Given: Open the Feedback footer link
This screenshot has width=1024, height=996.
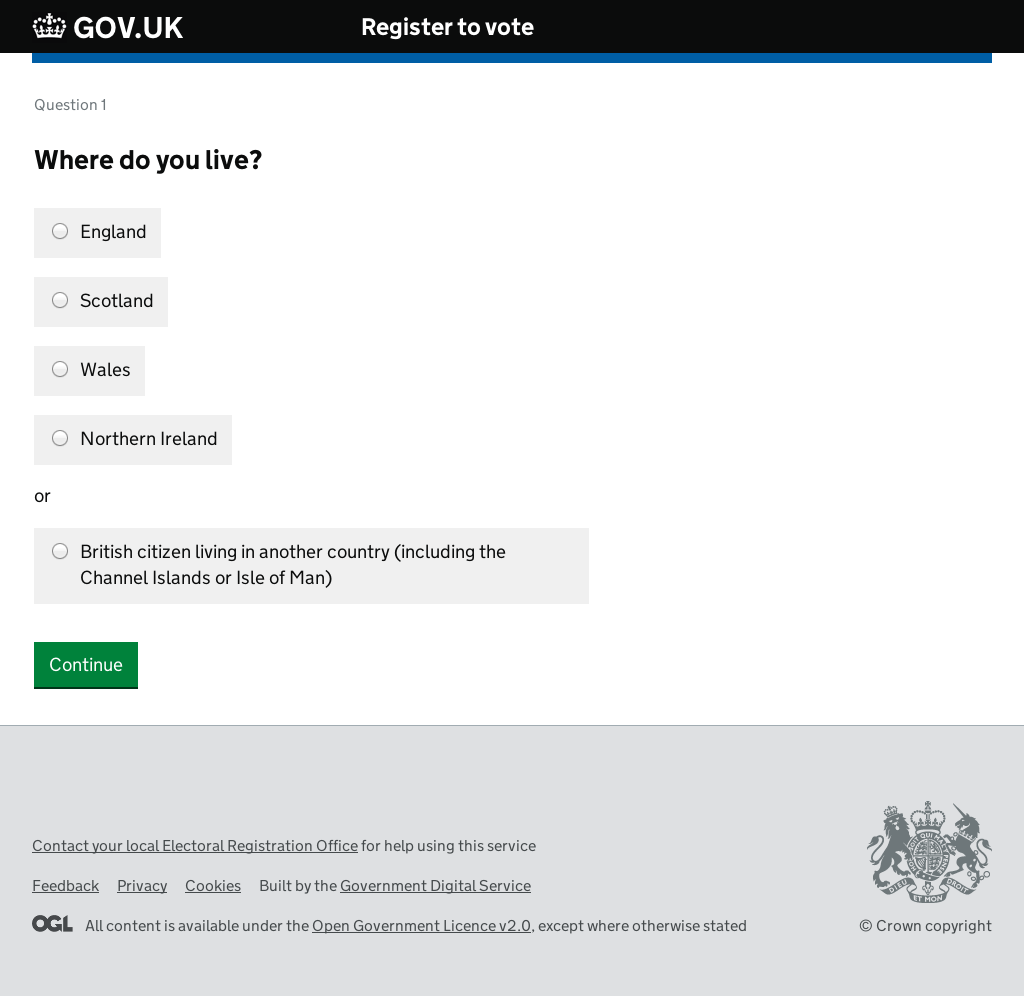Looking at the screenshot, I should point(65,886).
